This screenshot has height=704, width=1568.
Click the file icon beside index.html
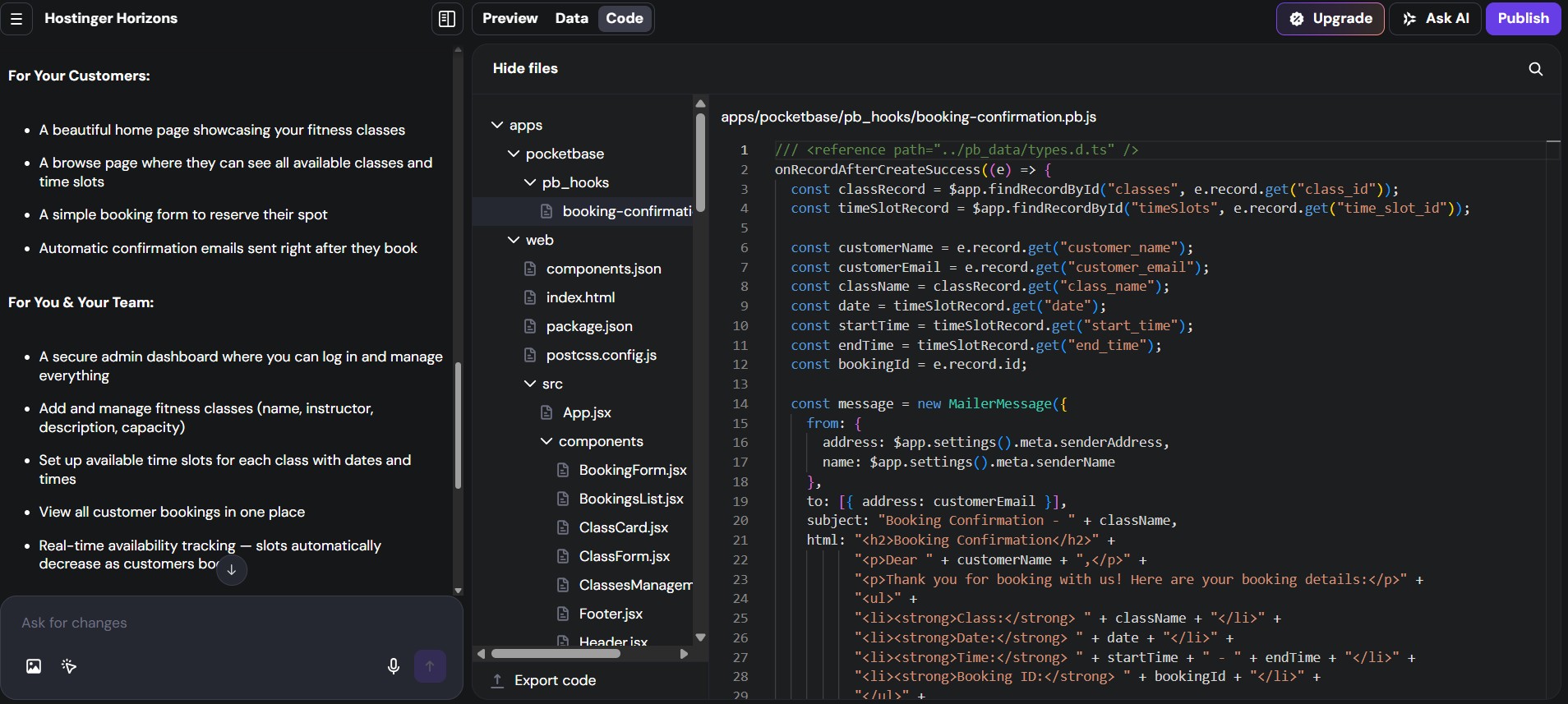coord(530,297)
